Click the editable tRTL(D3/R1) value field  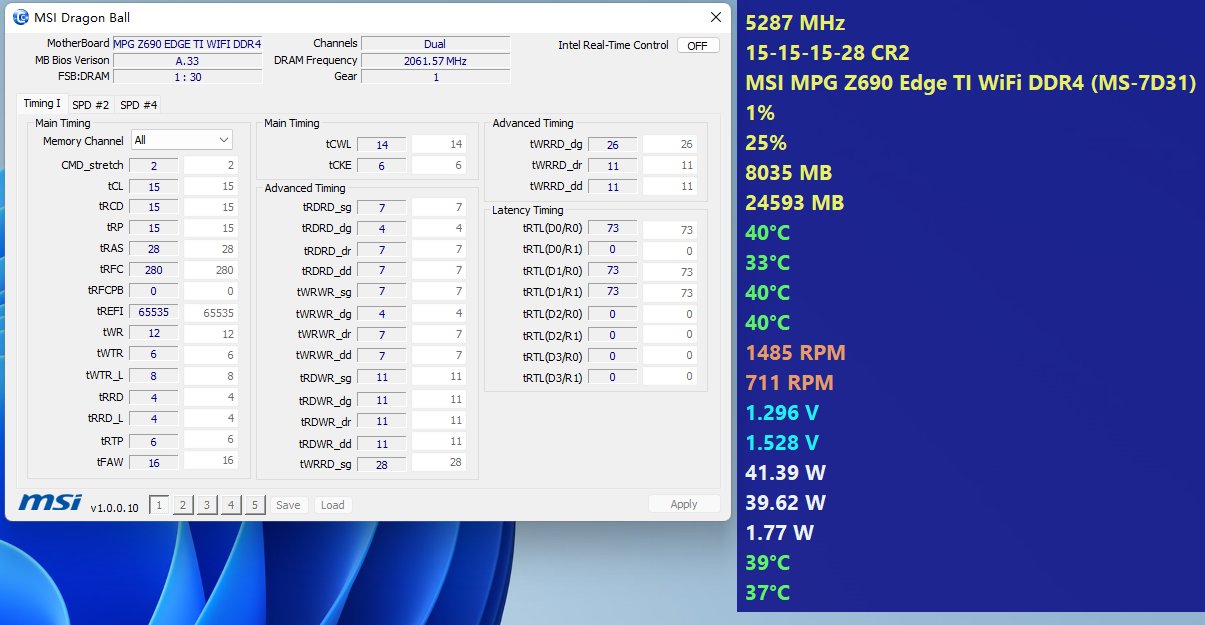(669, 377)
